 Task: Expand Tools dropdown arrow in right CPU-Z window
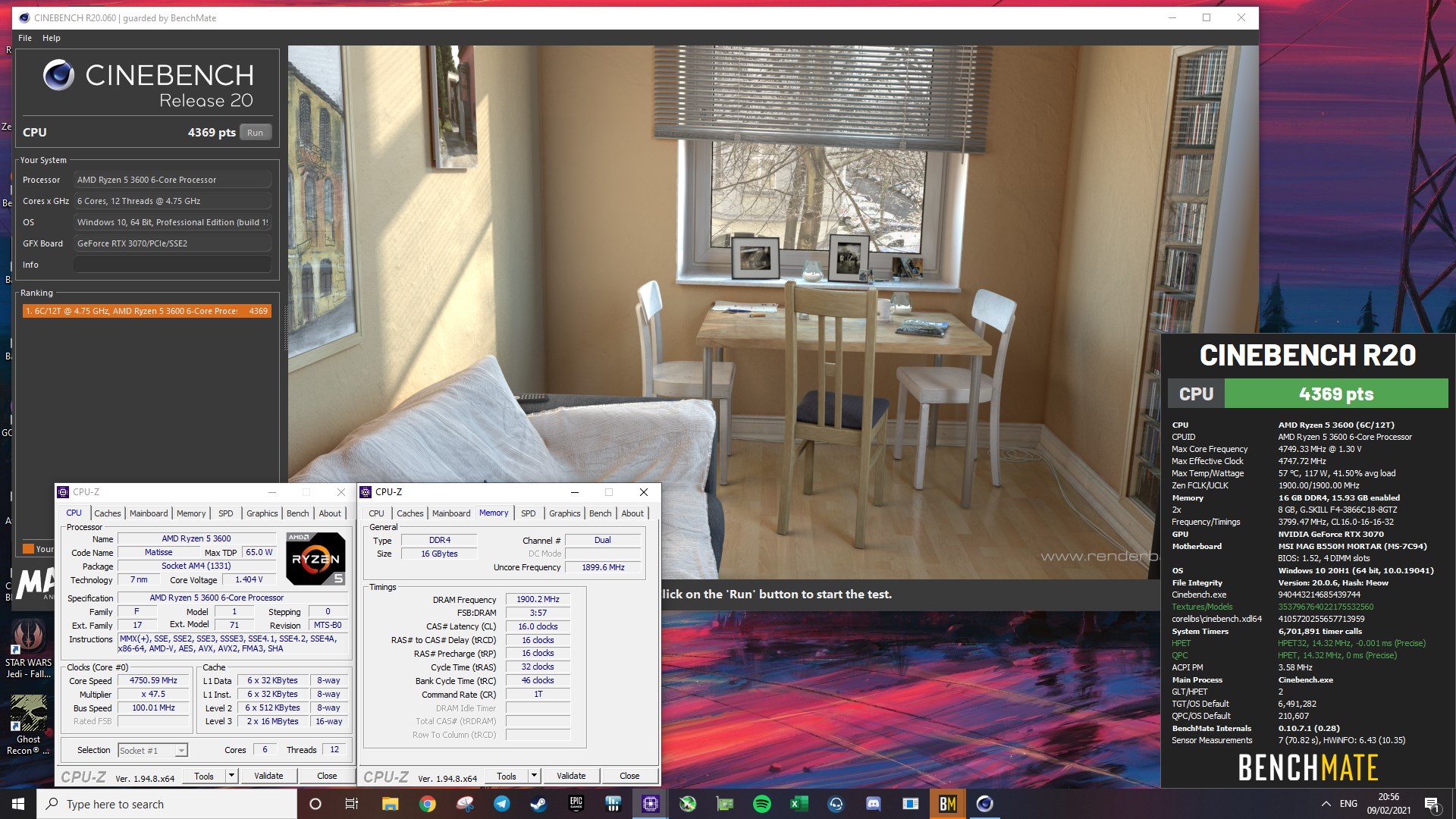click(534, 776)
